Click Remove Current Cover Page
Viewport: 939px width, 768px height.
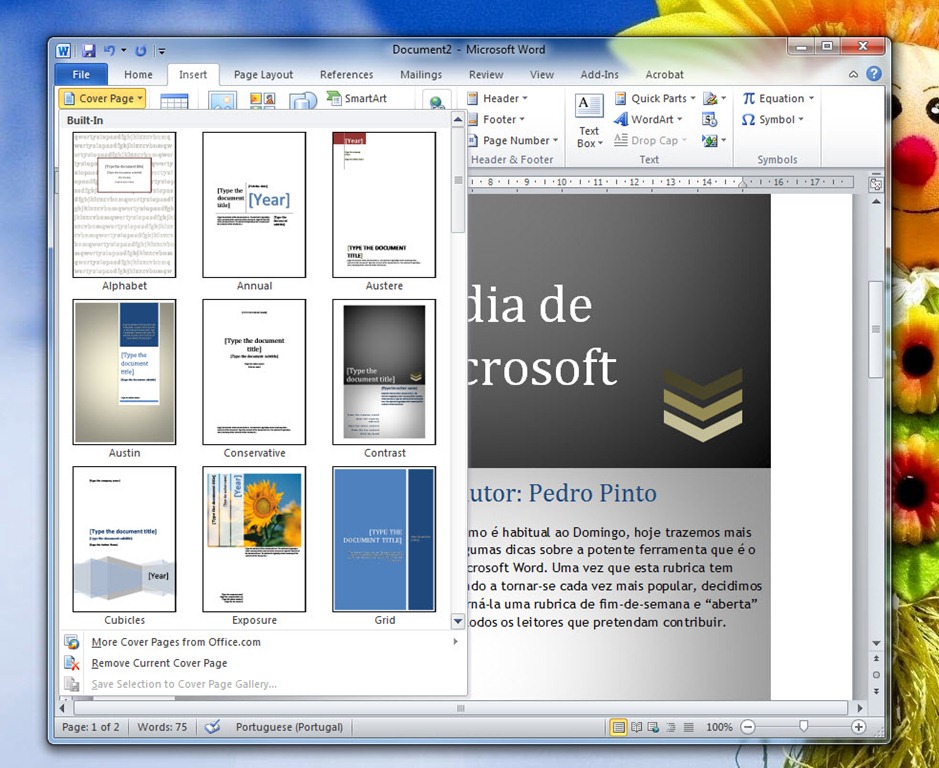coord(262,663)
